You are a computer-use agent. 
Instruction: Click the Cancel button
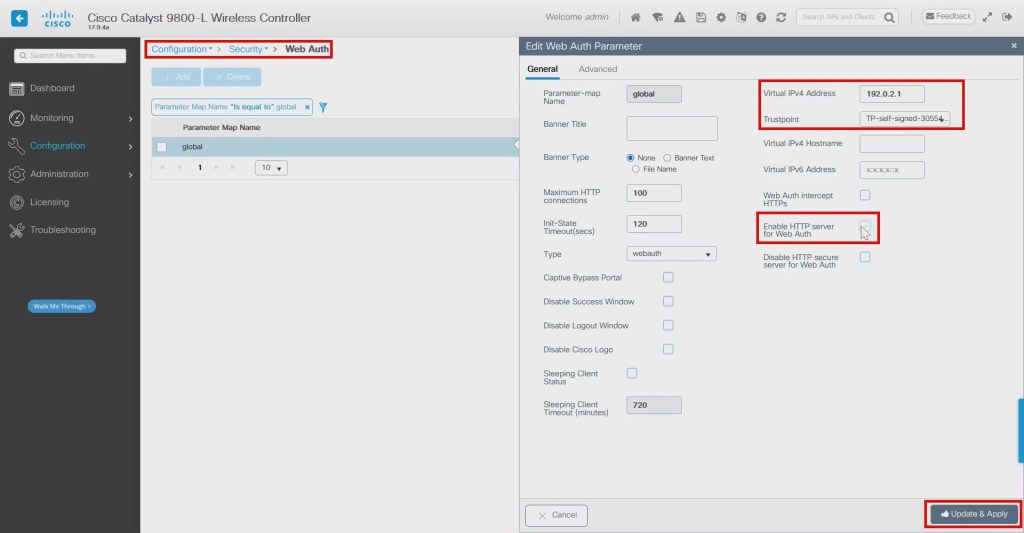(x=556, y=515)
